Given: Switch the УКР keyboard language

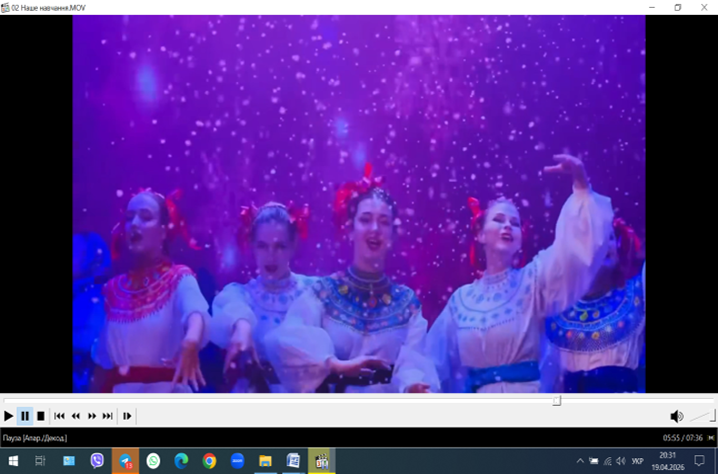Looking at the screenshot, I should click(x=637, y=461).
